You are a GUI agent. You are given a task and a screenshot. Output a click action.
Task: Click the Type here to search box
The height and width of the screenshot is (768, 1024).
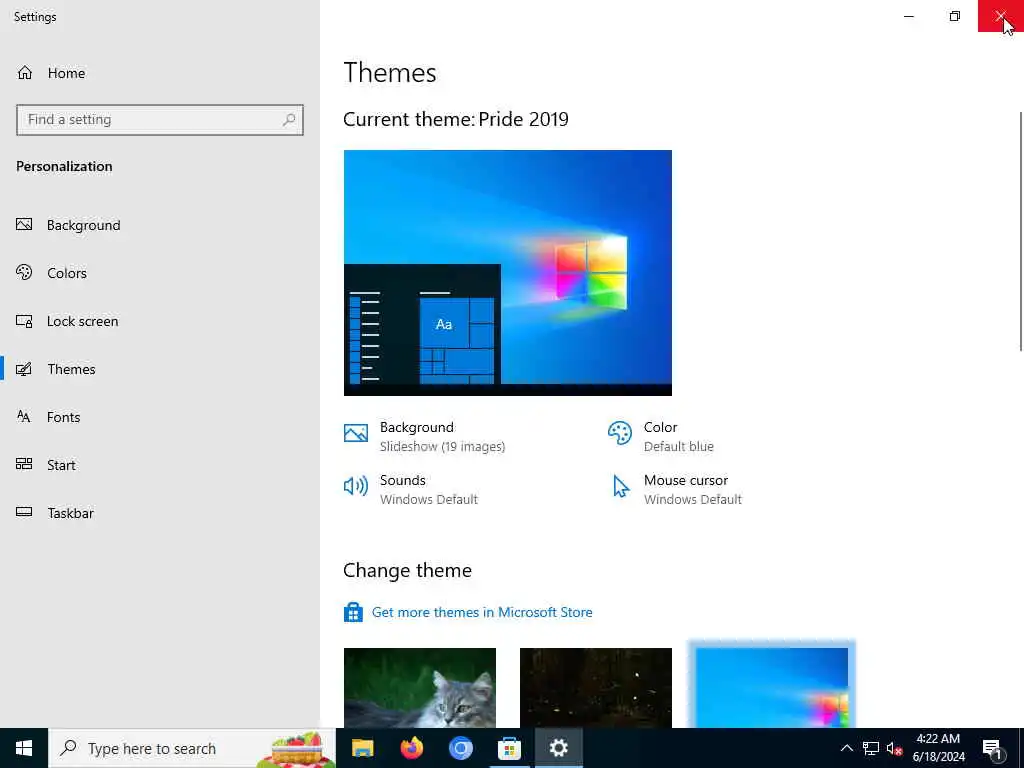coord(191,748)
